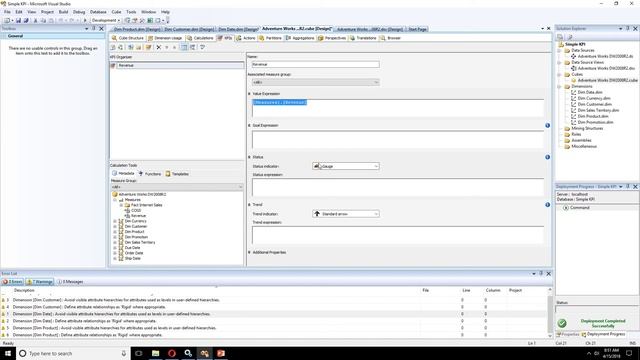640x360 pixels.
Task: Select Mining Structures folder in Solution Explorer
Action: (x=587, y=128)
